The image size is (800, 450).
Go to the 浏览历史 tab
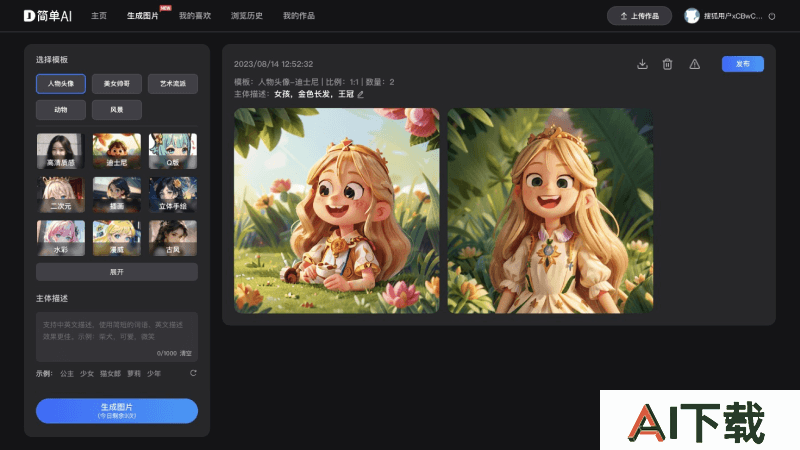point(246,16)
